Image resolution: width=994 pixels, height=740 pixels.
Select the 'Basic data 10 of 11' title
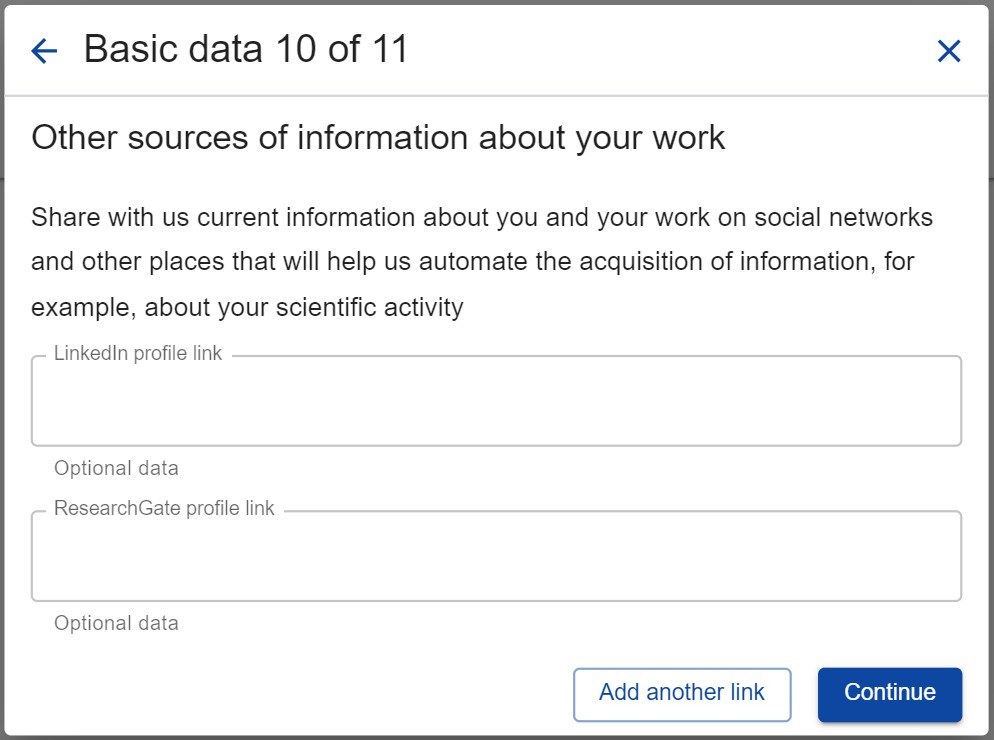(246, 49)
